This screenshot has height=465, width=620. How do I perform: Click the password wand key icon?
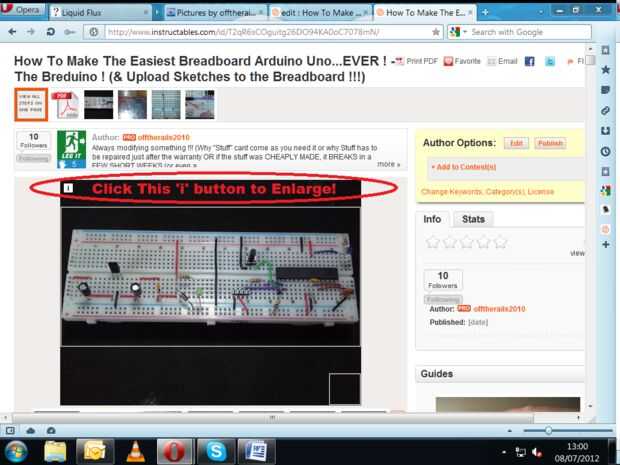(x=70, y=32)
